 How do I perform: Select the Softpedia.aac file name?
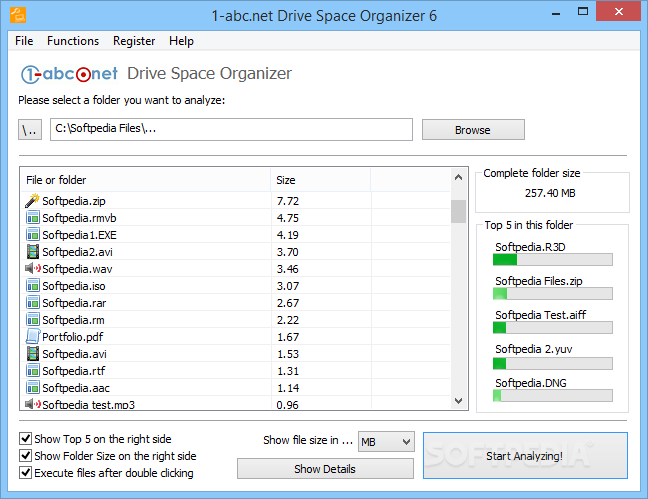pos(76,388)
